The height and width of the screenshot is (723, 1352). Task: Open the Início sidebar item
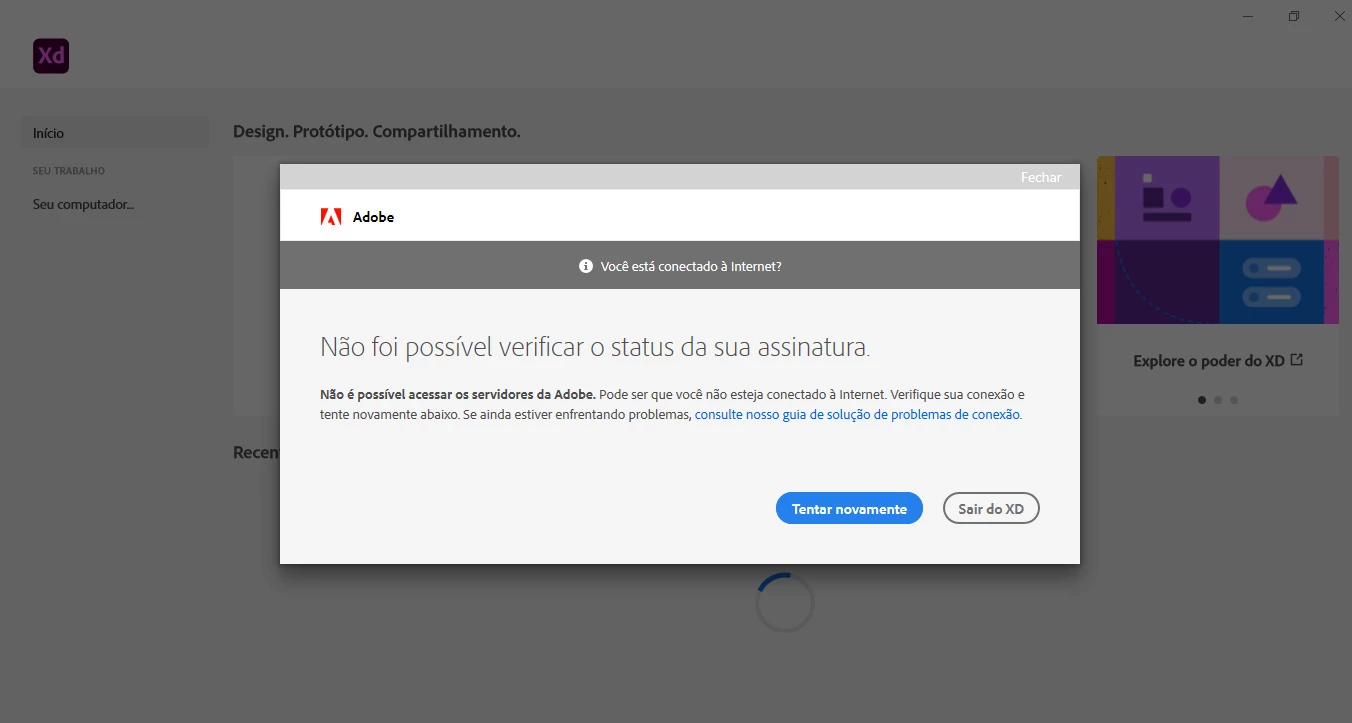click(115, 133)
